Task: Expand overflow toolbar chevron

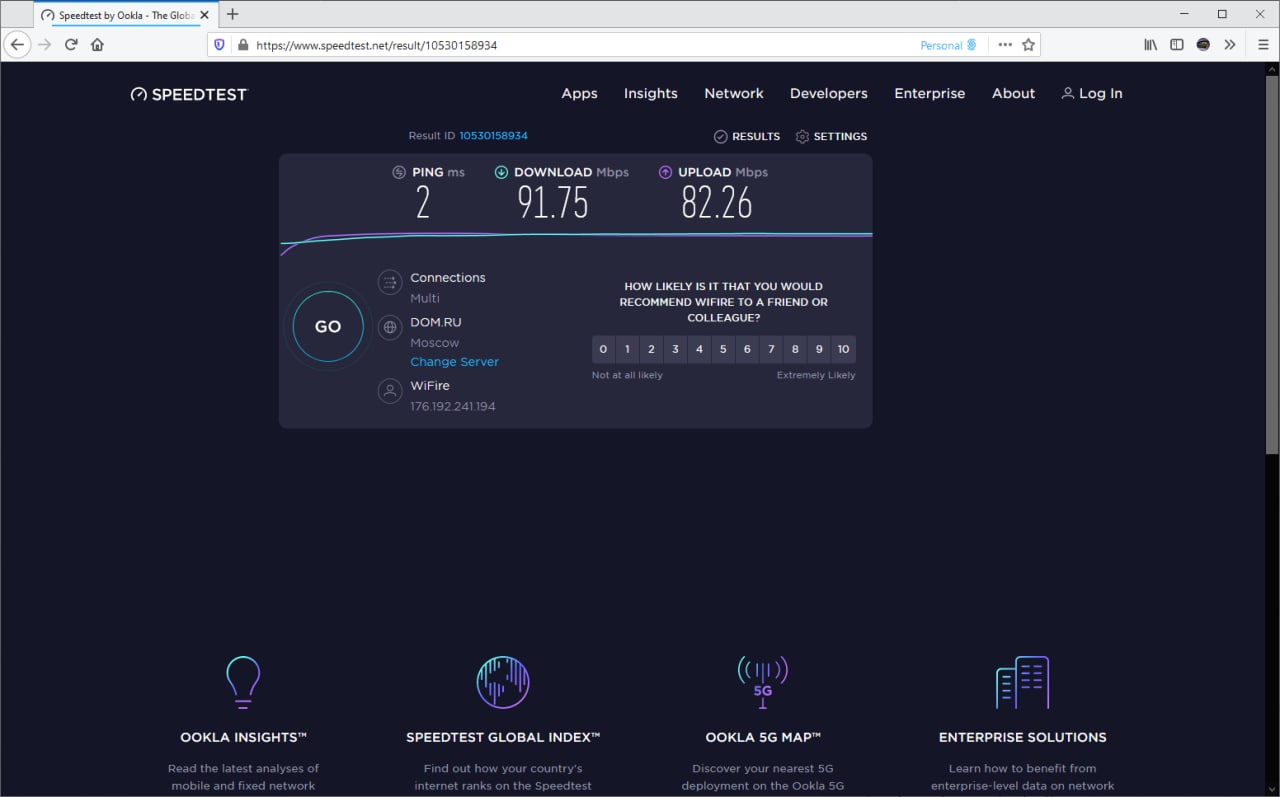Action: pos(1230,45)
